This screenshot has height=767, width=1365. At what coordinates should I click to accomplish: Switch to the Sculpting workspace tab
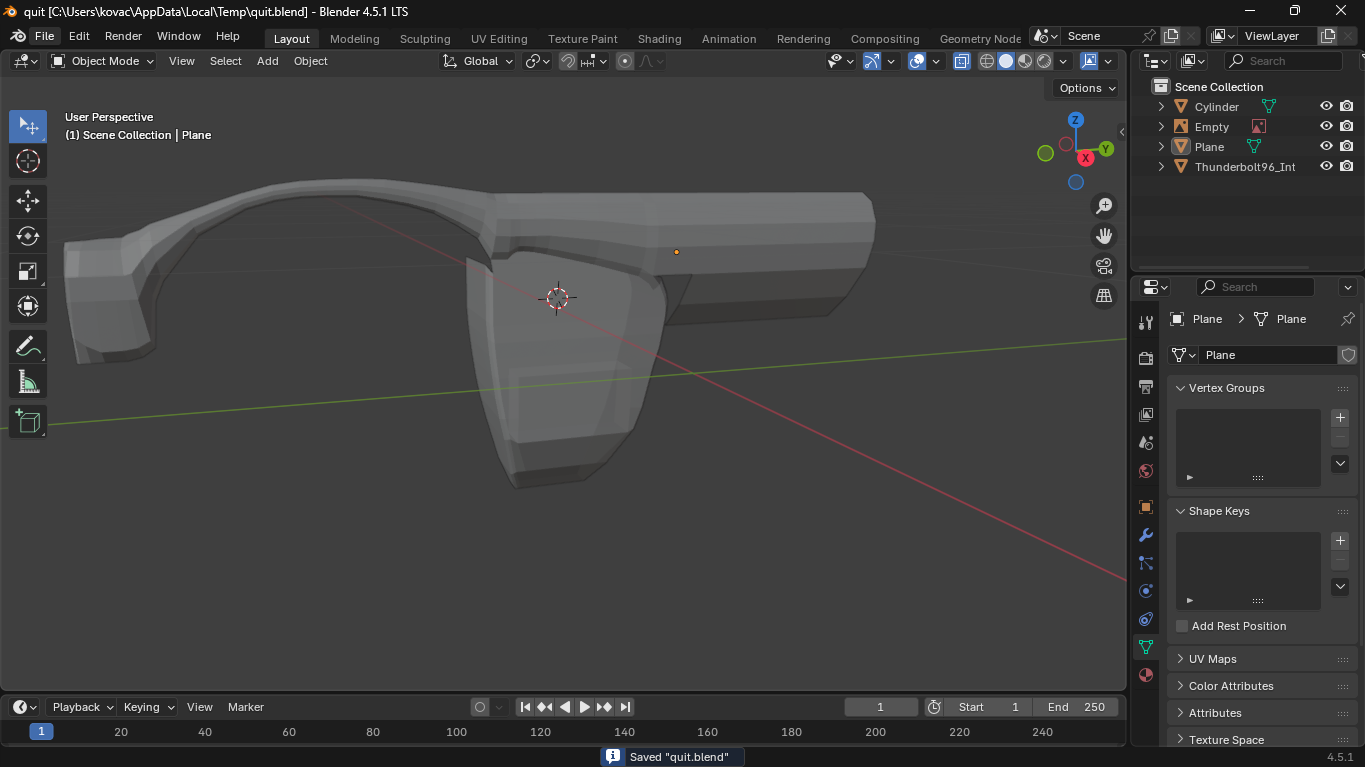click(x=425, y=39)
